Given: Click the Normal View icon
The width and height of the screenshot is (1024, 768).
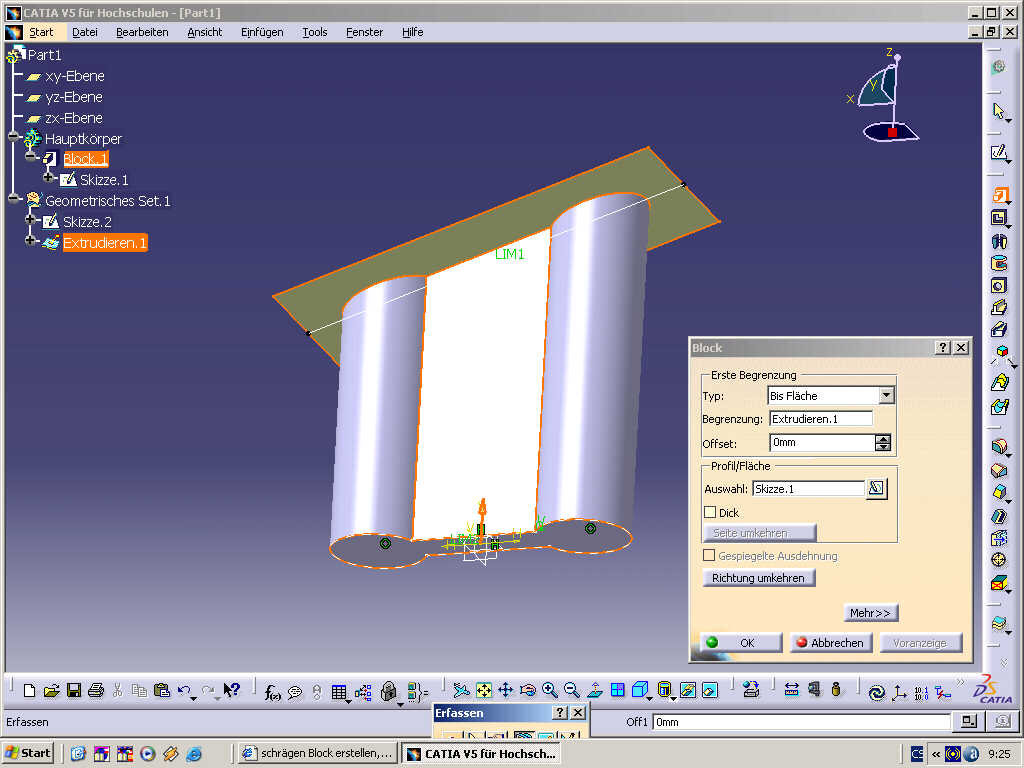Looking at the screenshot, I should pos(595,690).
